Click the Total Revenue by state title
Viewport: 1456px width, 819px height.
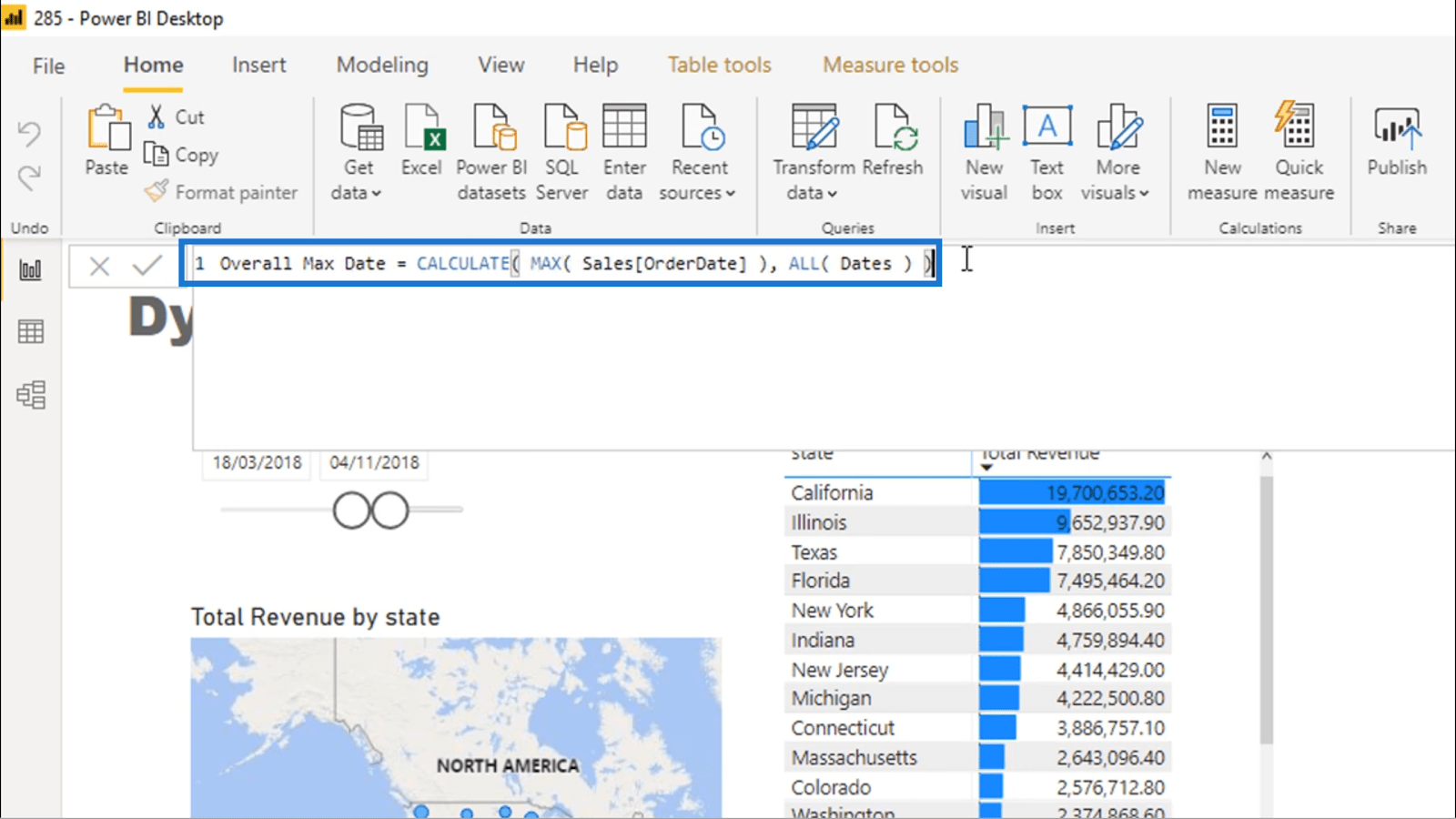tap(315, 617)
